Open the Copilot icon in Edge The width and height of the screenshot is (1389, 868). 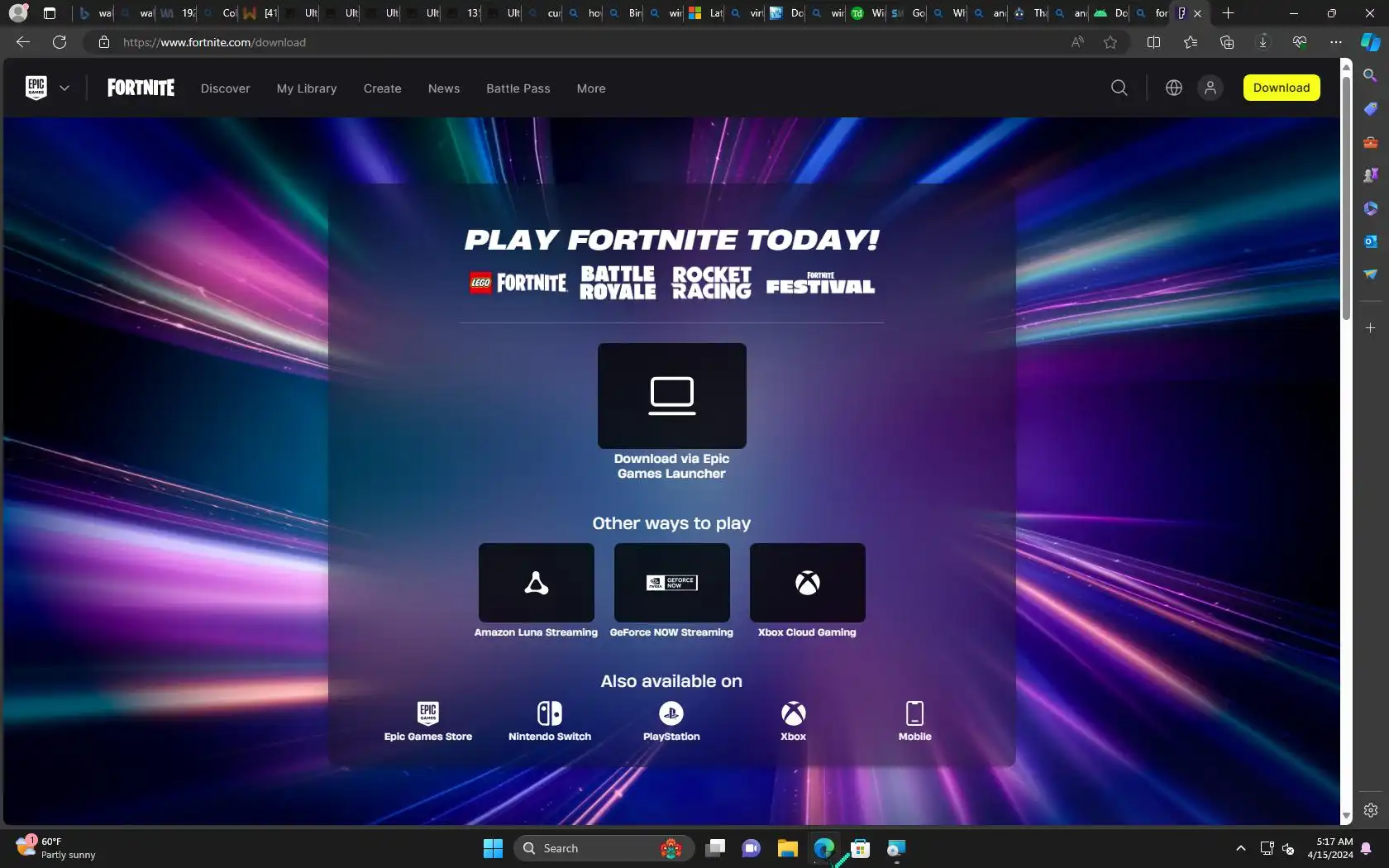coord(1371,42)
